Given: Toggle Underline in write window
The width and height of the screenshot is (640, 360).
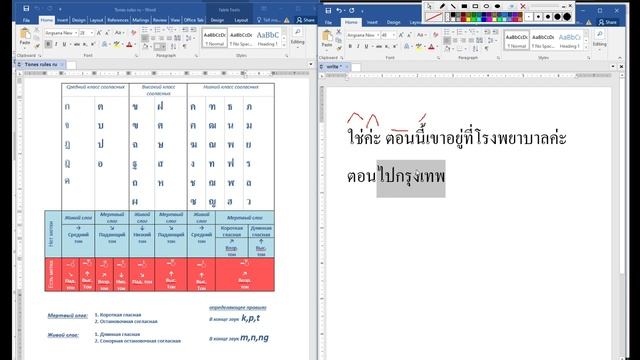Looking at the screenshot, I should 366,47.
